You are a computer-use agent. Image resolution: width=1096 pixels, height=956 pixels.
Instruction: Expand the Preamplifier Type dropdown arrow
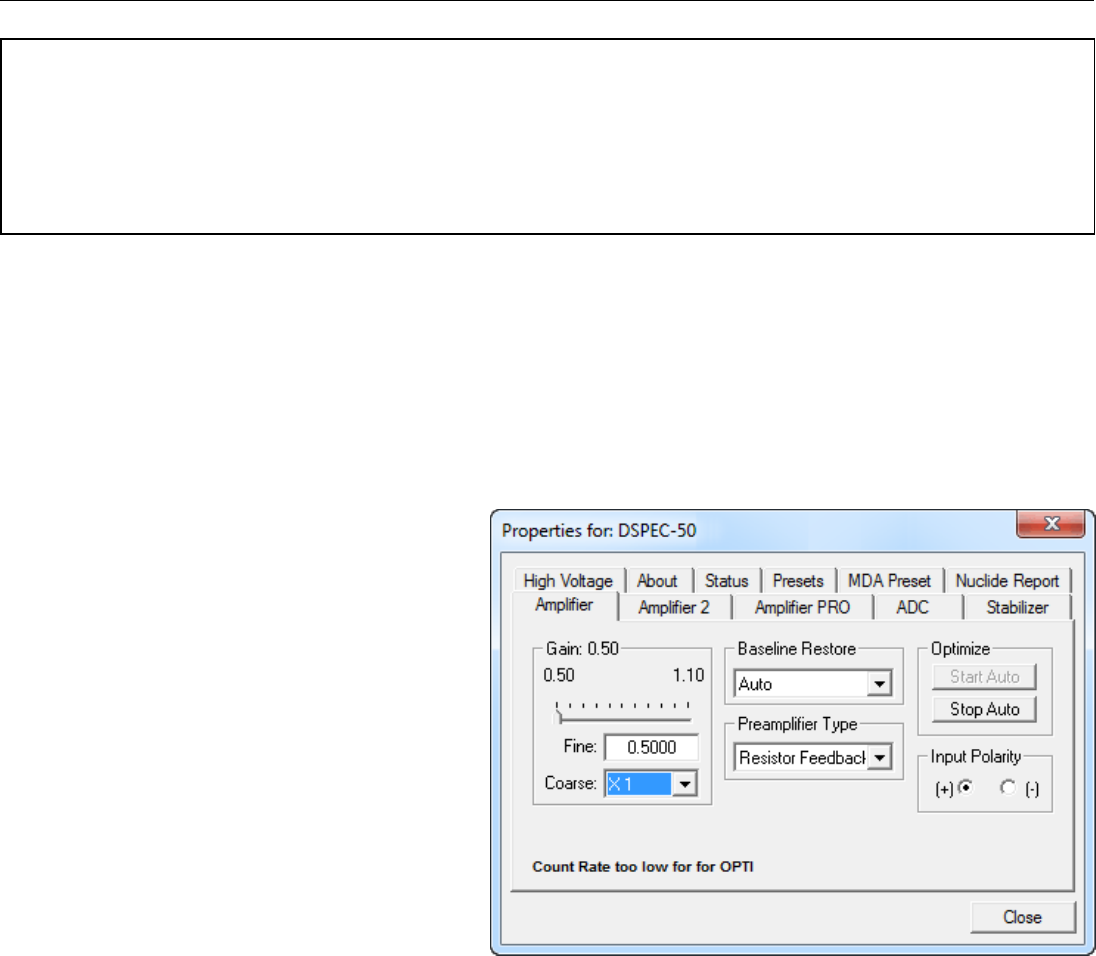click(x=879, y=758)
